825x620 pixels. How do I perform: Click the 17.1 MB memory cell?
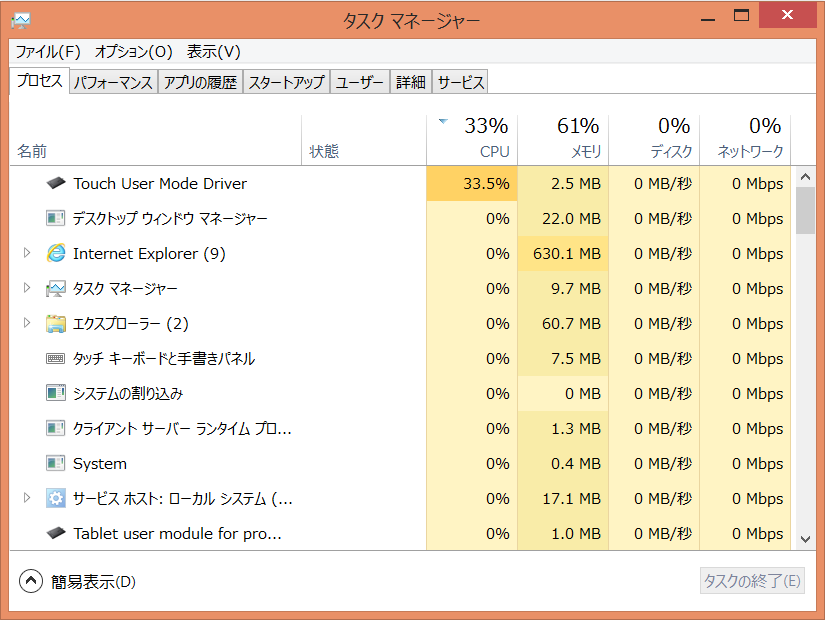click(x=563, y=498)
